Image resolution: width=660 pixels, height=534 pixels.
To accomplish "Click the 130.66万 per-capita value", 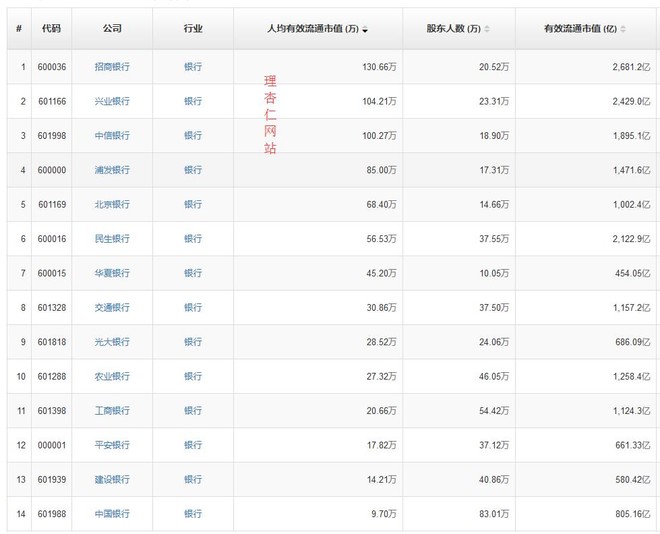I will click(x=379, y=67).
